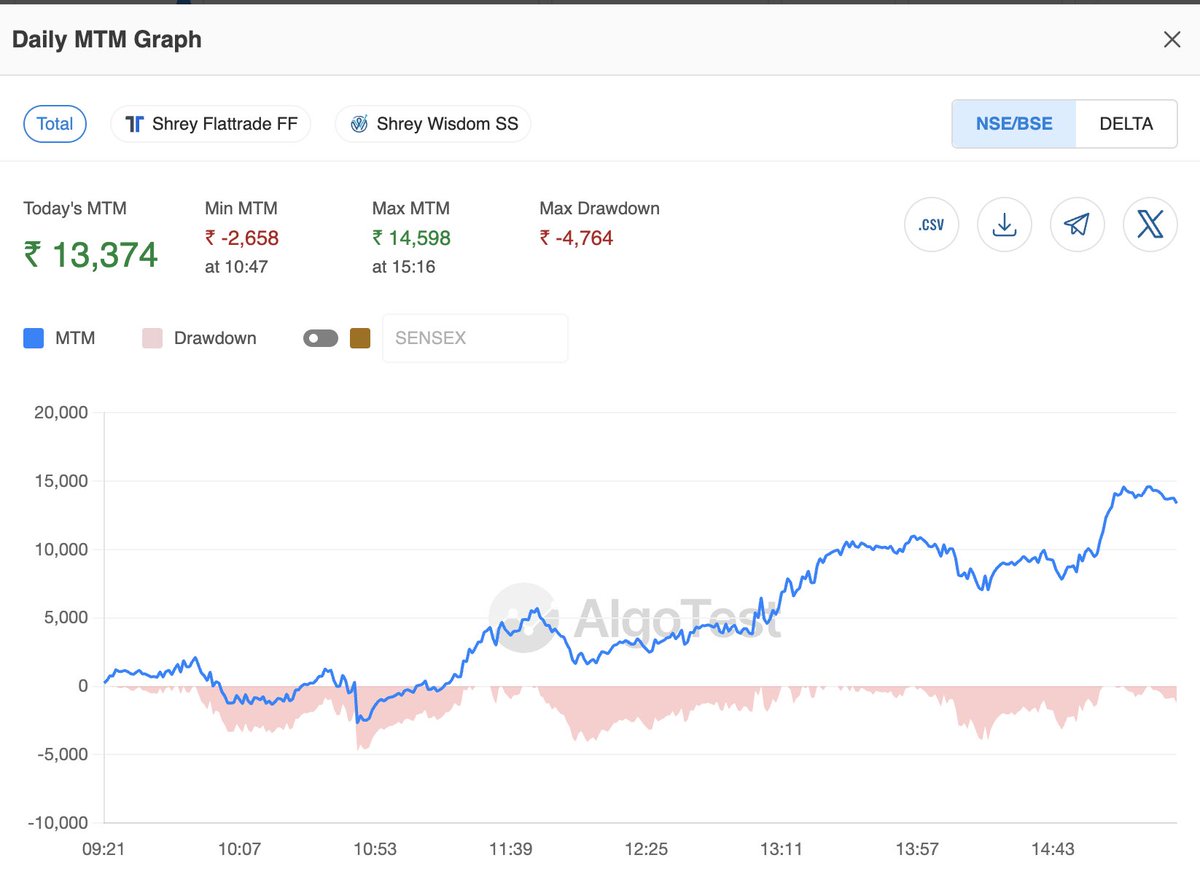Viewport: 1200px width, 882px height.
Task: Click the 'at 10:47' timestamp
Action: click(x=236, y=267)
